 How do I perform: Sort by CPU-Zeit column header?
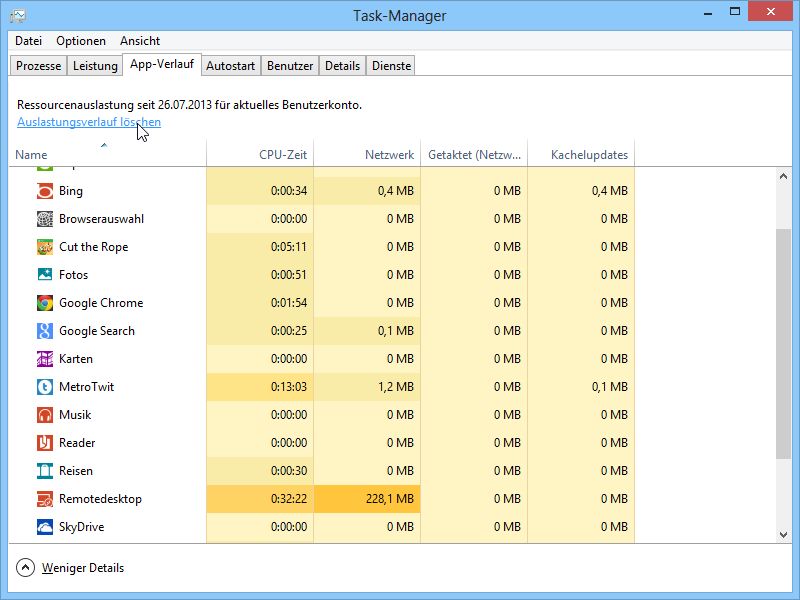[x=260, y=154]
